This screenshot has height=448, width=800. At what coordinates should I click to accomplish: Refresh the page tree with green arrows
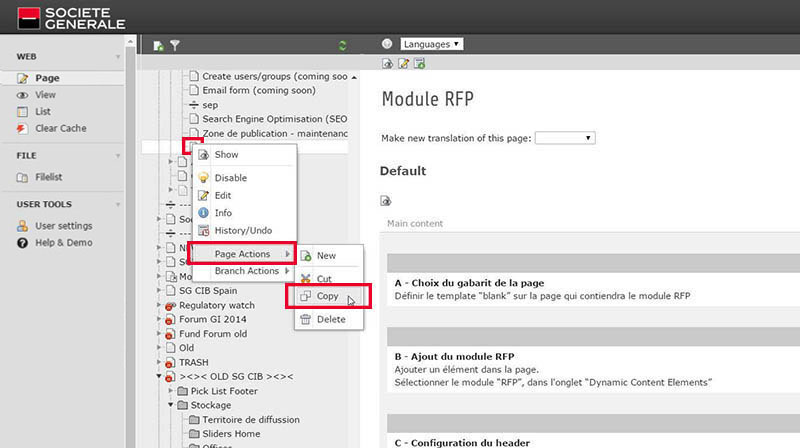342,46
